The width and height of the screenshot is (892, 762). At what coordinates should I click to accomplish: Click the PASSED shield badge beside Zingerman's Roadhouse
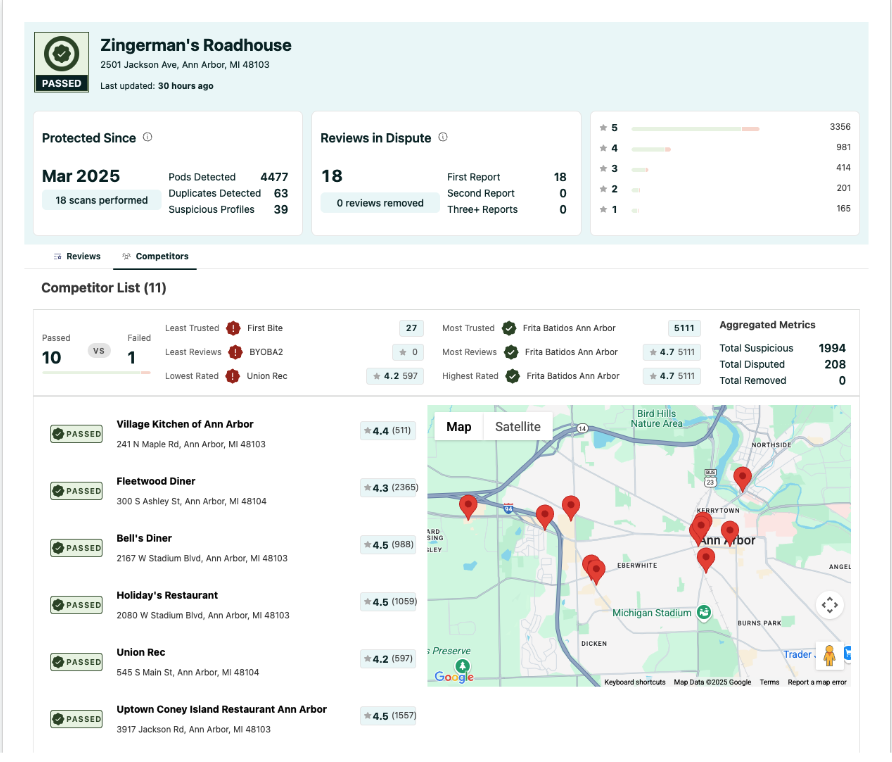pos(61,62)
